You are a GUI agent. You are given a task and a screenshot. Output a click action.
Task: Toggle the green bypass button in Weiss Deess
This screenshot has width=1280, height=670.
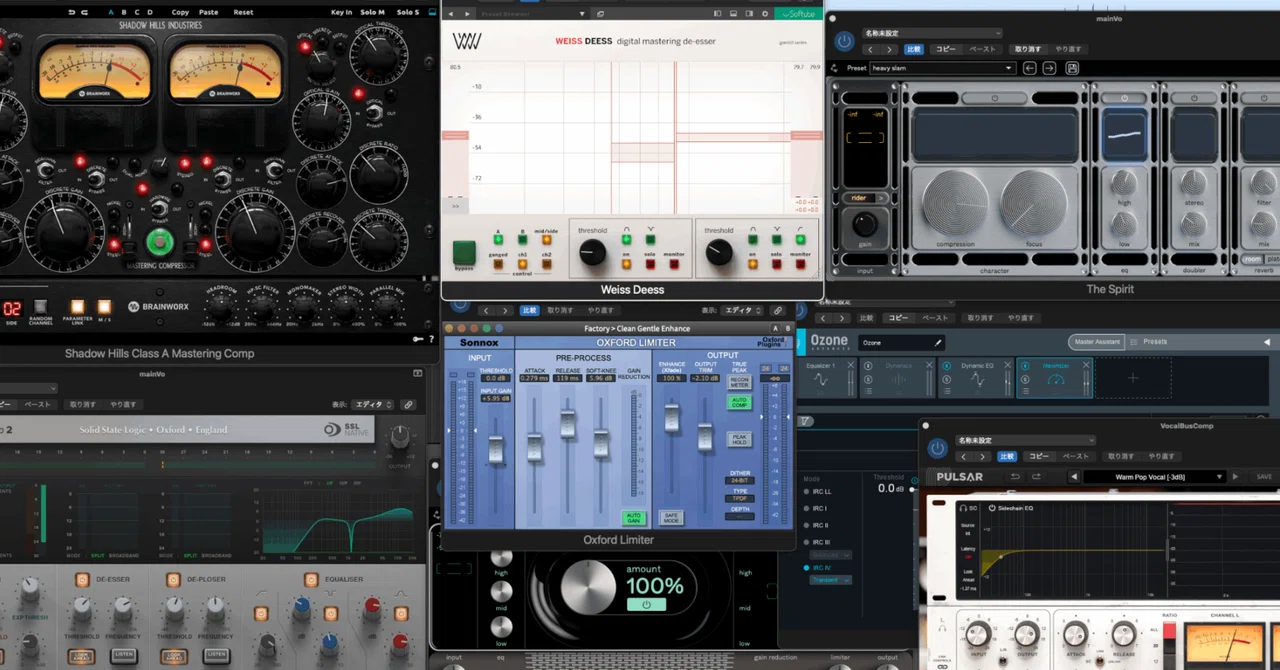click(464, 253)
